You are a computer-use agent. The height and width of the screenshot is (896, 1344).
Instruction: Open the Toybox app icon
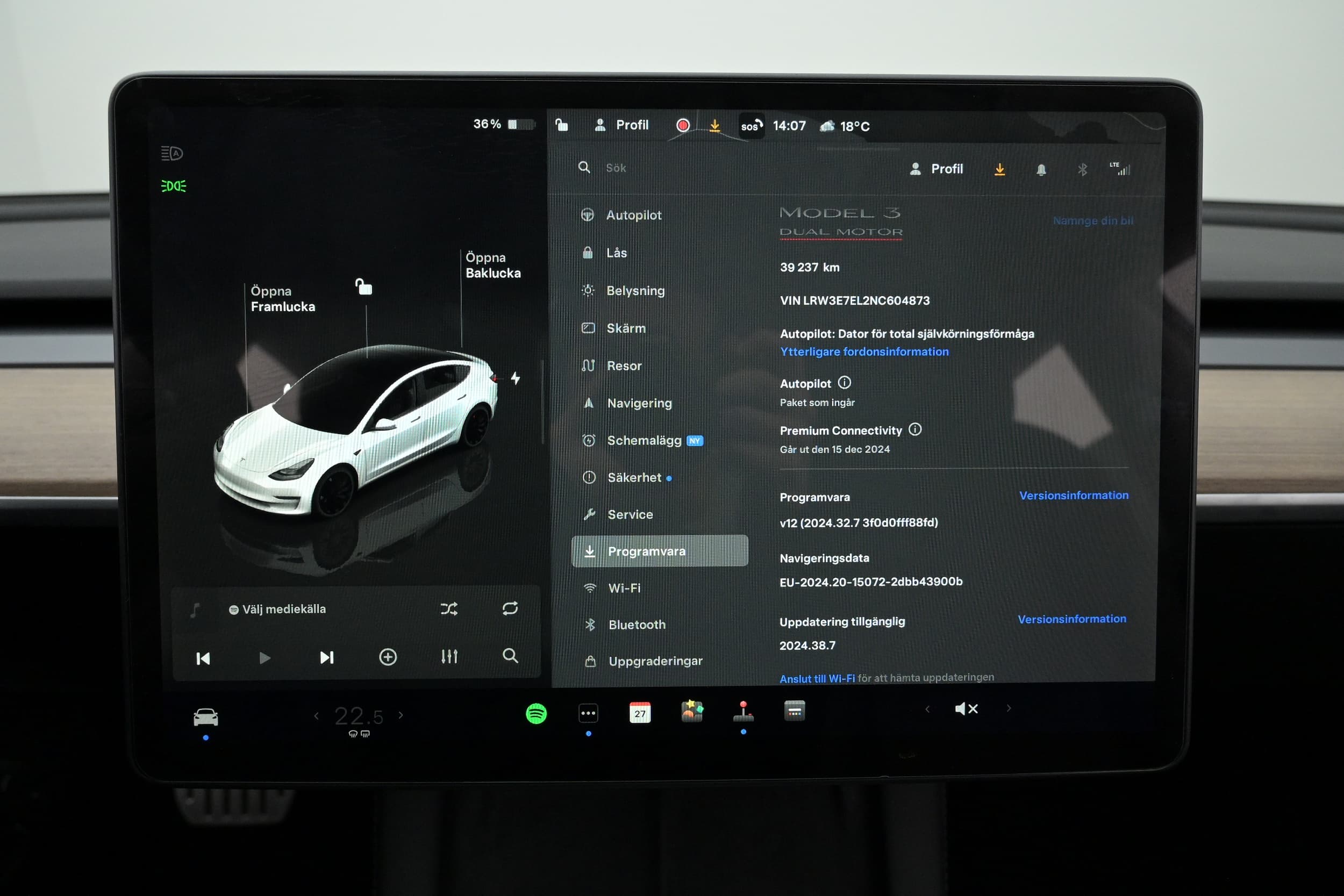[x=692, y=712]
